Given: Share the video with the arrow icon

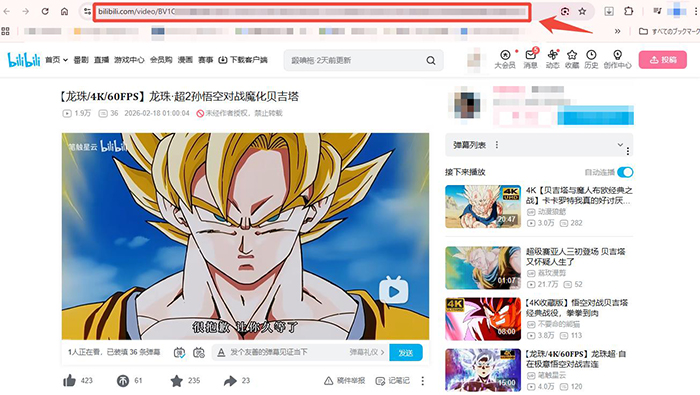Looking at the screenshot, I should [230, 381].
